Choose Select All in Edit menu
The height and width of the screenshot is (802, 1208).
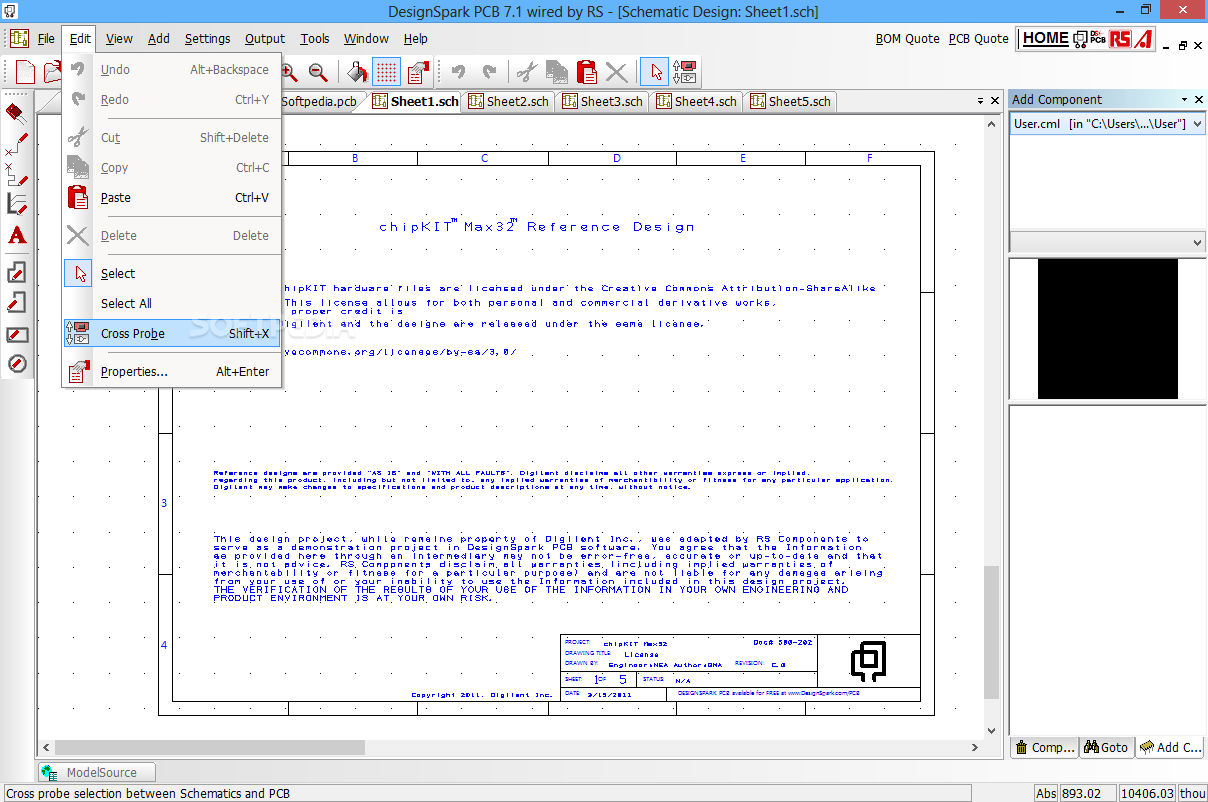(172, 304)
